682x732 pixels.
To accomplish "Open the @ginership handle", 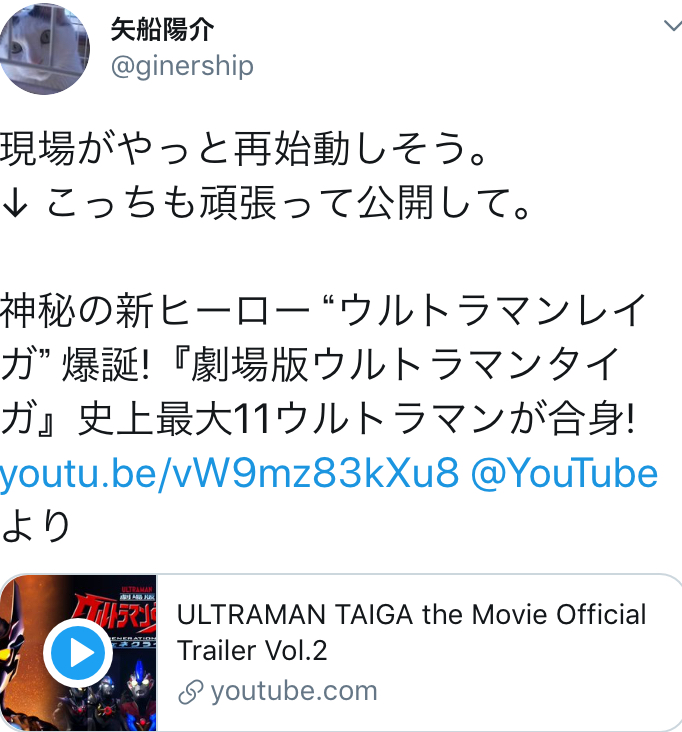I will pyautogui.click(x=182, y=66).
